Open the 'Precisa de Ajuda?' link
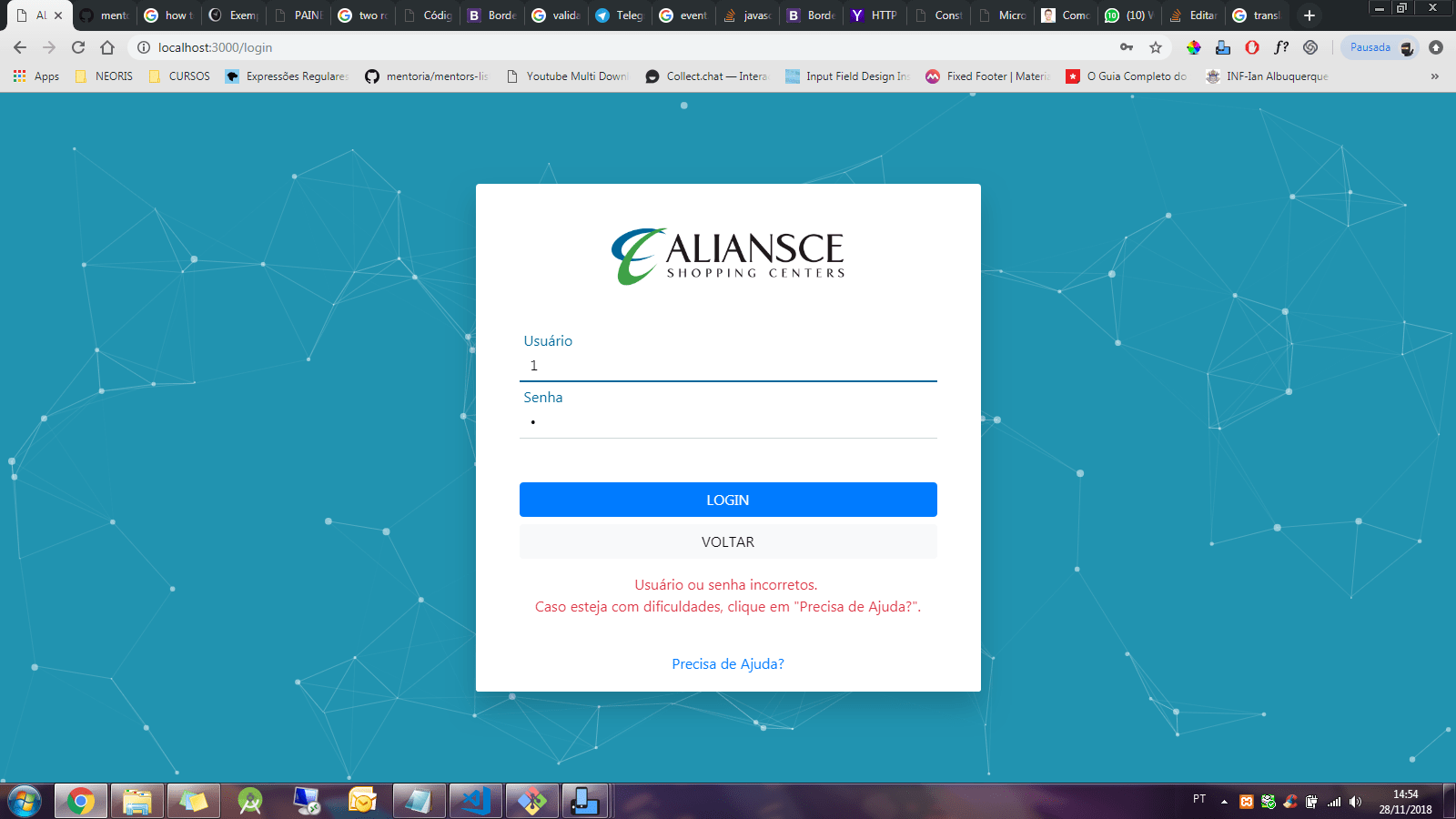The image size is (1456, 819). [728, 664]
